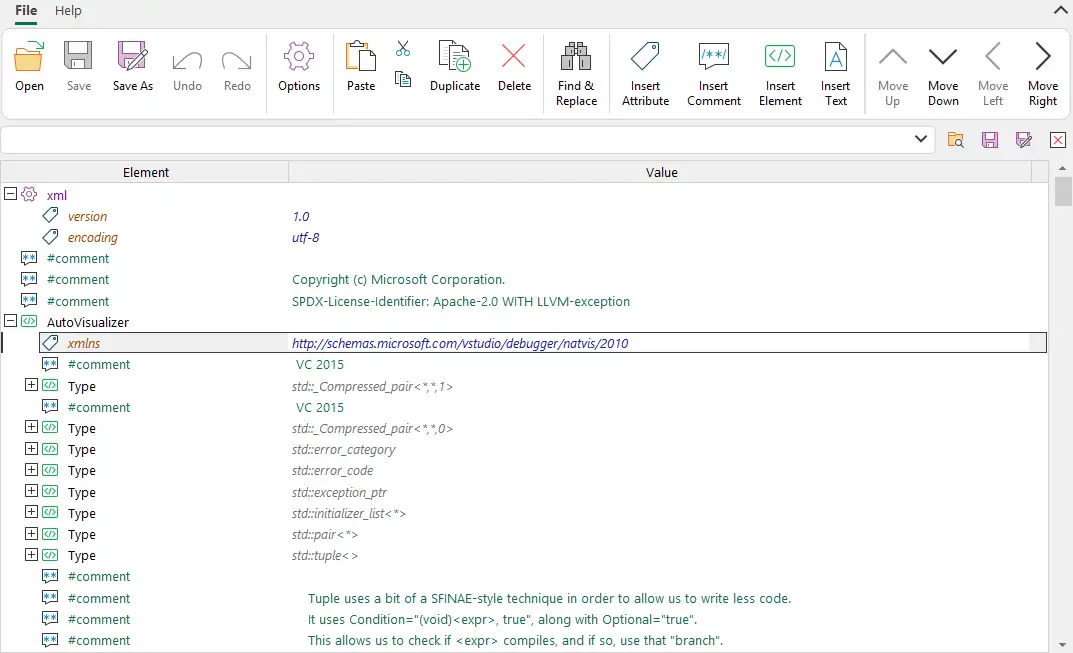Click the red X icon beside path bar

[x=1058, y=140]
